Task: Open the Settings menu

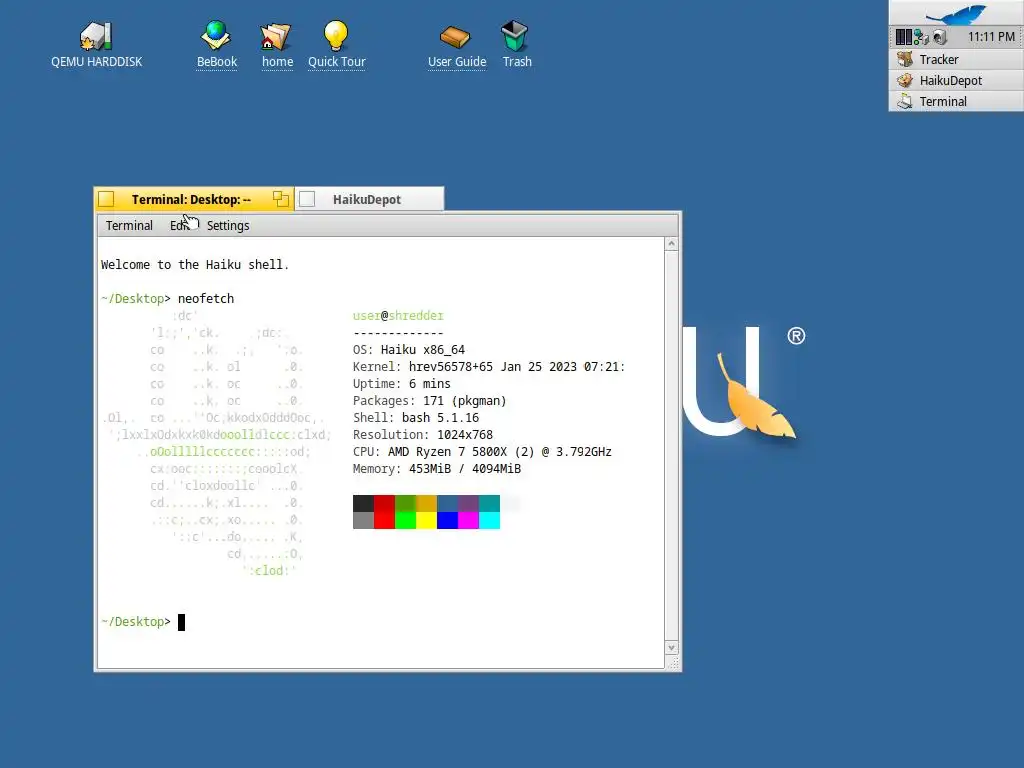Action: point(228,225)
